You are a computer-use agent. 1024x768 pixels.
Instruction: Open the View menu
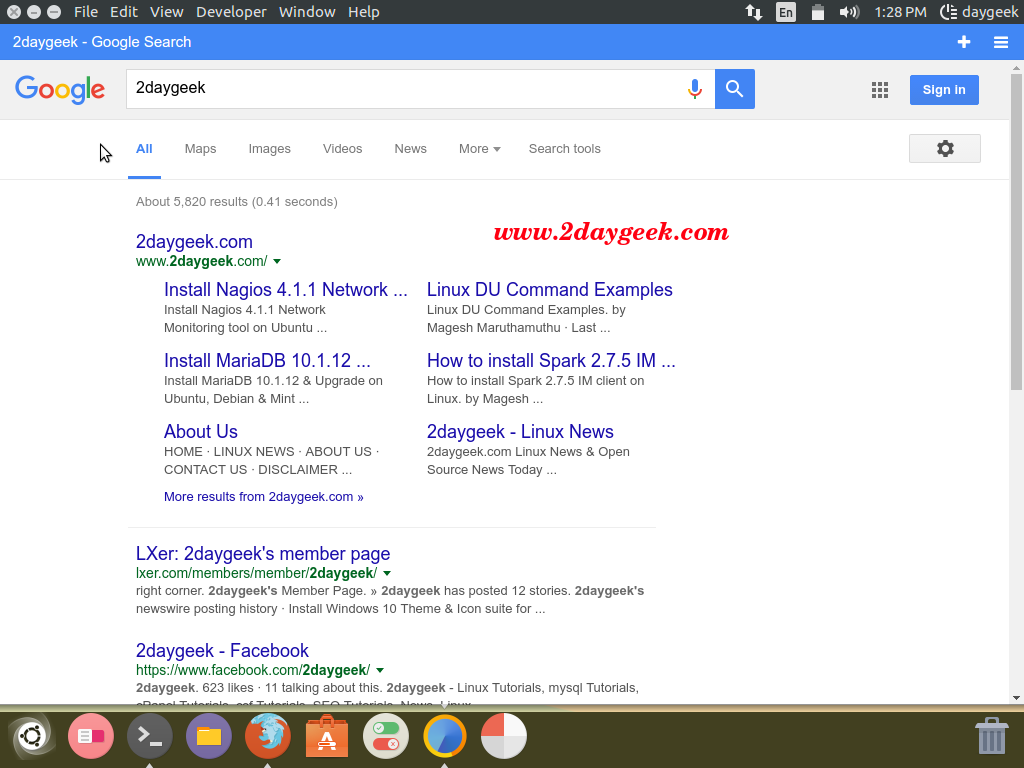(167, 12)
